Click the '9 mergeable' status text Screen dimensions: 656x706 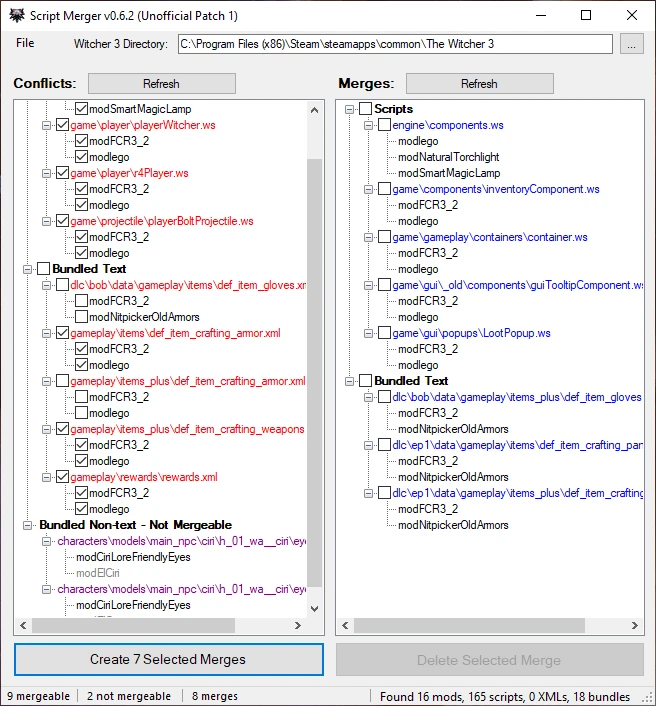point(39,696)
